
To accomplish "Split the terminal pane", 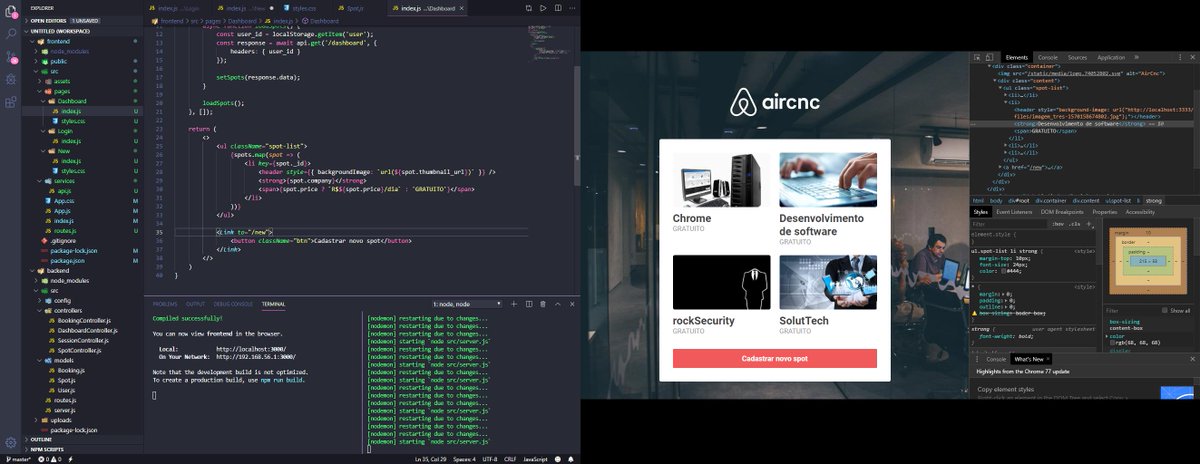I will point(528,303).
